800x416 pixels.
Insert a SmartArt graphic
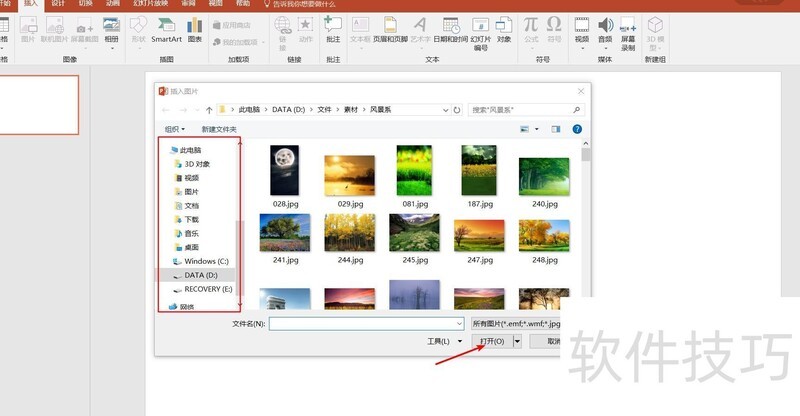click(166, 30)
